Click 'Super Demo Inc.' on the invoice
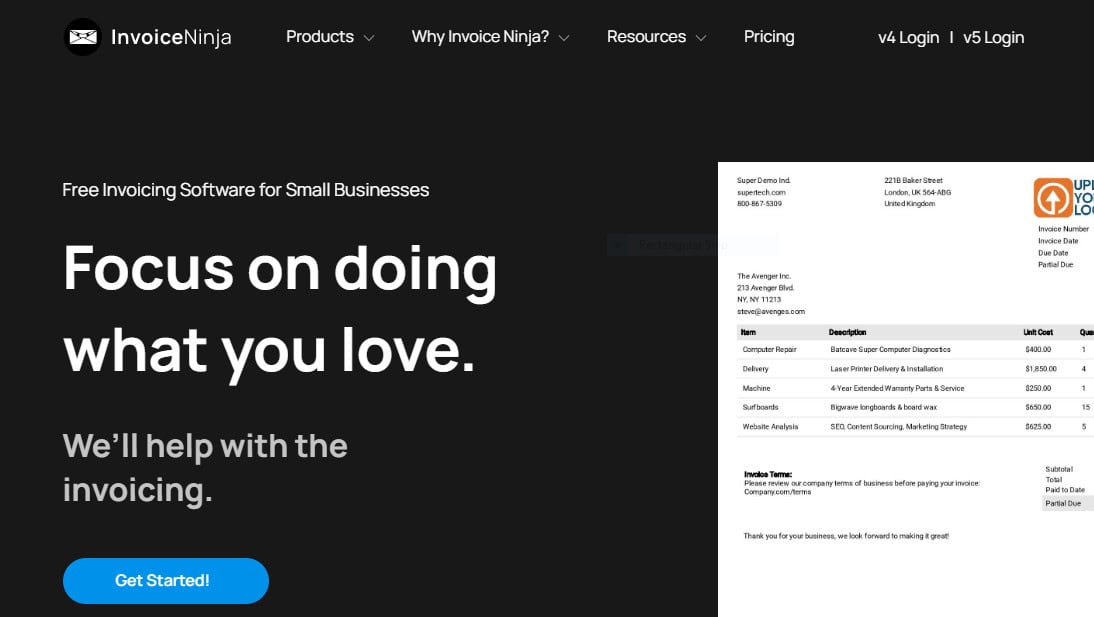 pyautogui.click(x=763, y=181)
